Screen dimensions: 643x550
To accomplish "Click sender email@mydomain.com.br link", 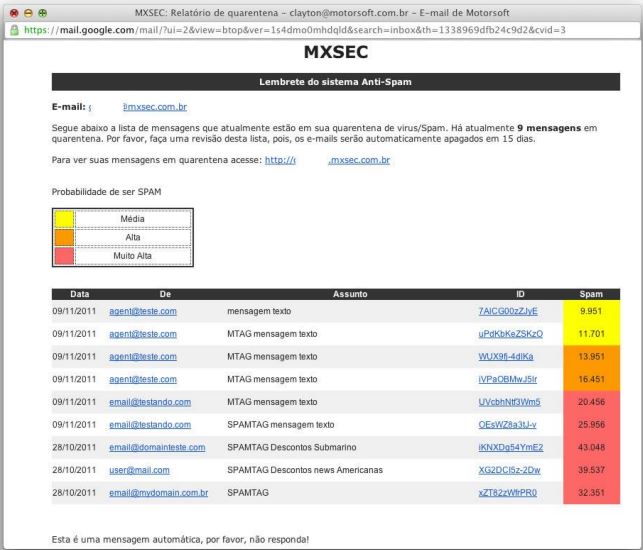I will coord(159,492).
